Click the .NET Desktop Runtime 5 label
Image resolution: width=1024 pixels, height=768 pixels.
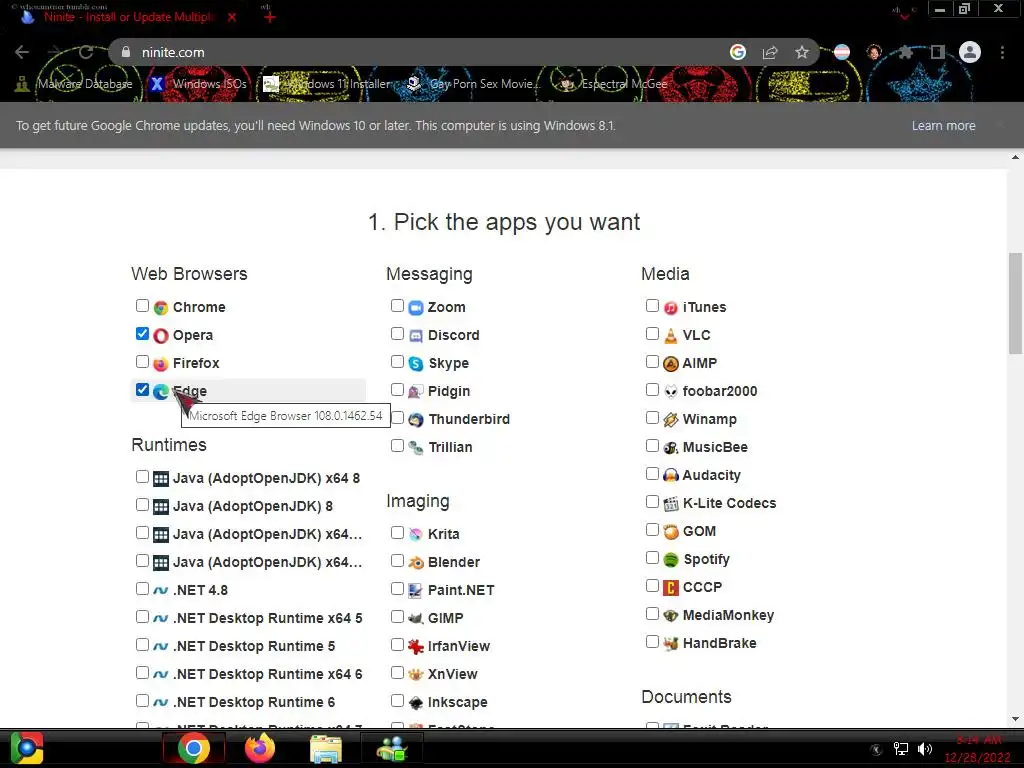point(254,647)
